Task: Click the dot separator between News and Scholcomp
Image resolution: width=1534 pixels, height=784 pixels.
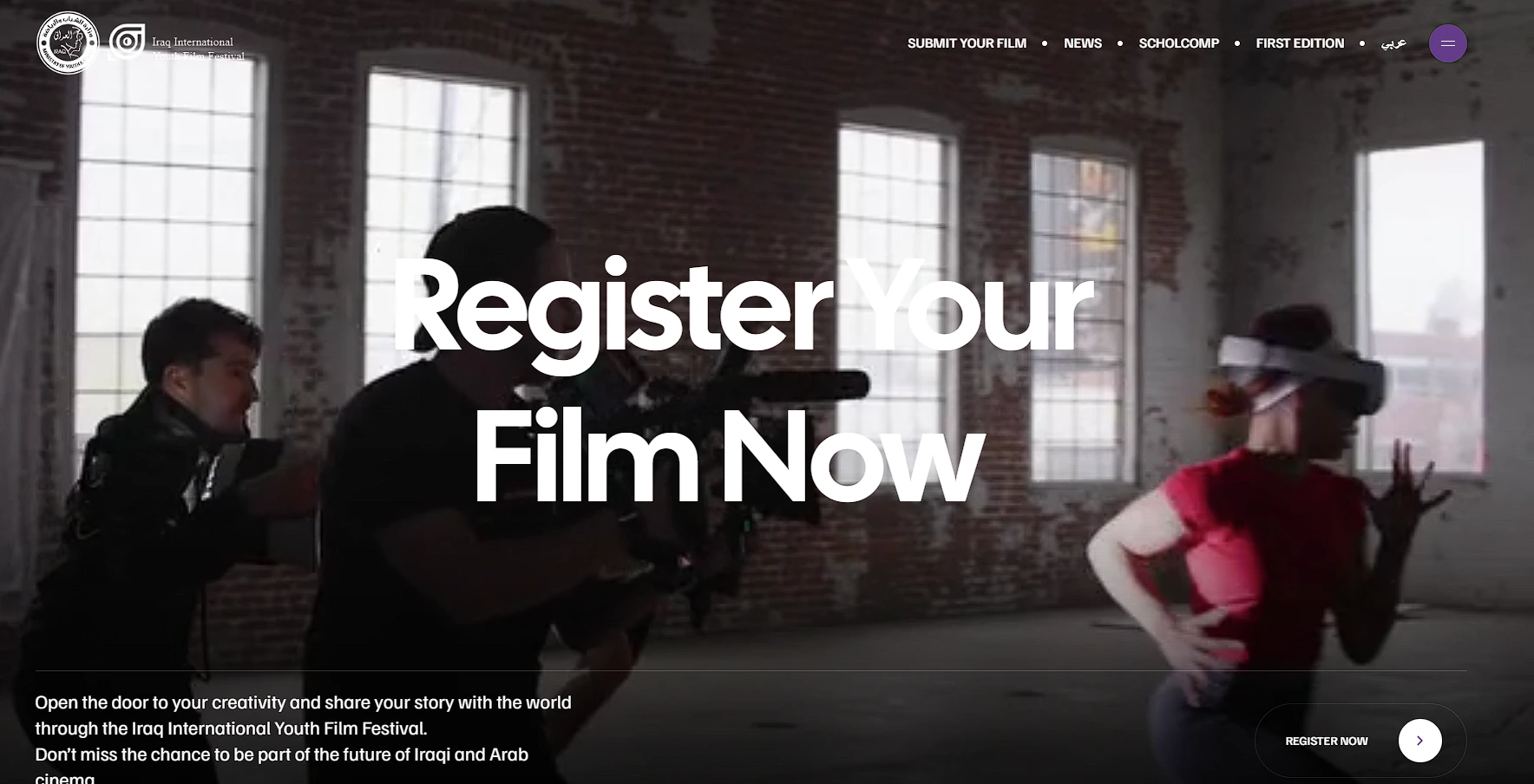Action: click(x=1120, y=43)
